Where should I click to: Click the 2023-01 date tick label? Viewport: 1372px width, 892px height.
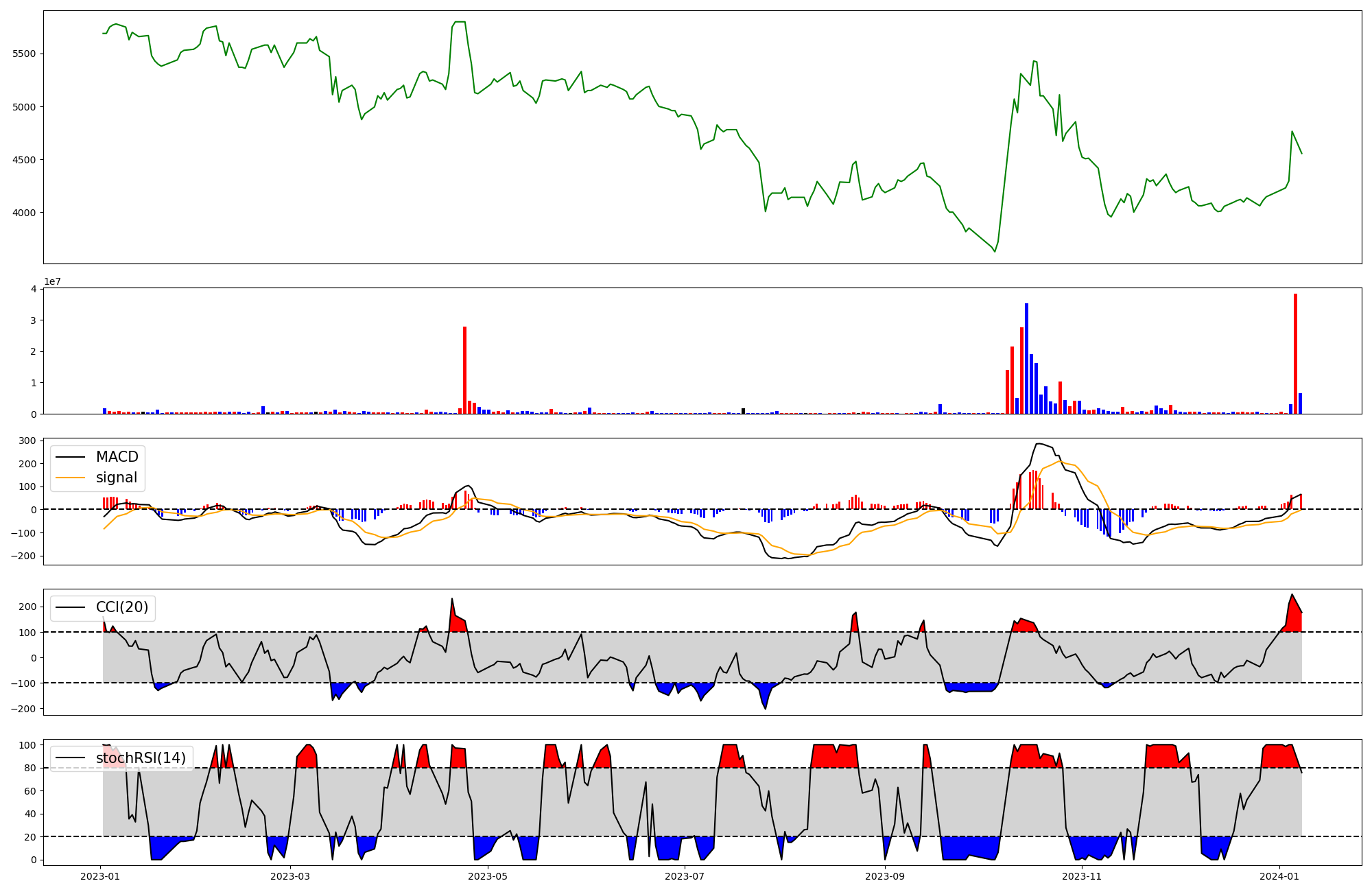100,876
